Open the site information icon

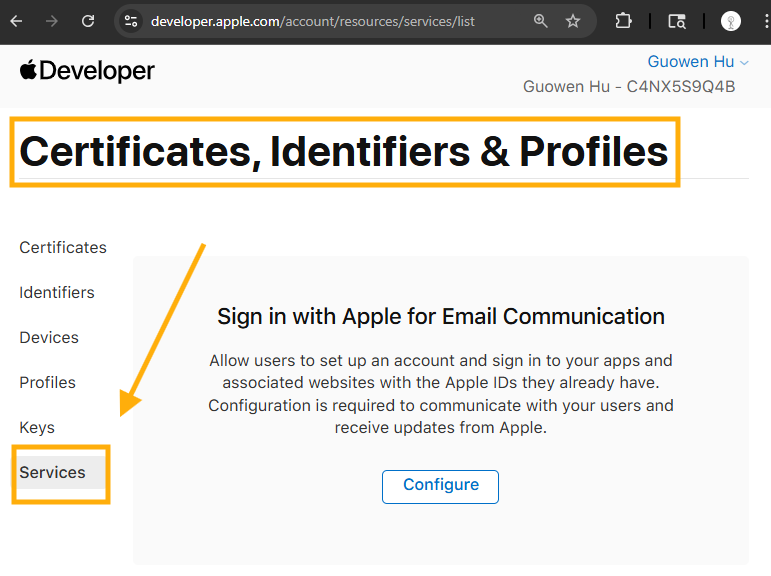131,21
